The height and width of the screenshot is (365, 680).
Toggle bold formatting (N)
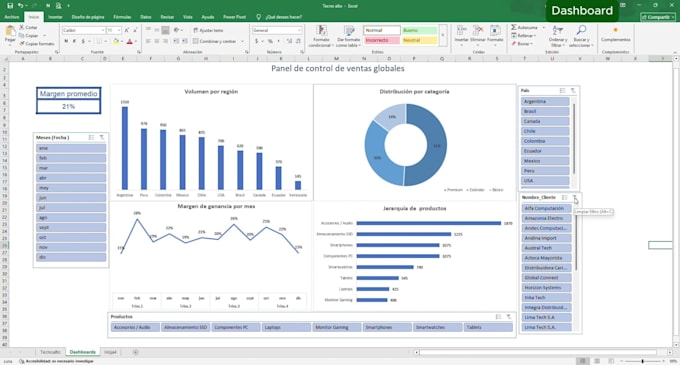click(66, 41)
